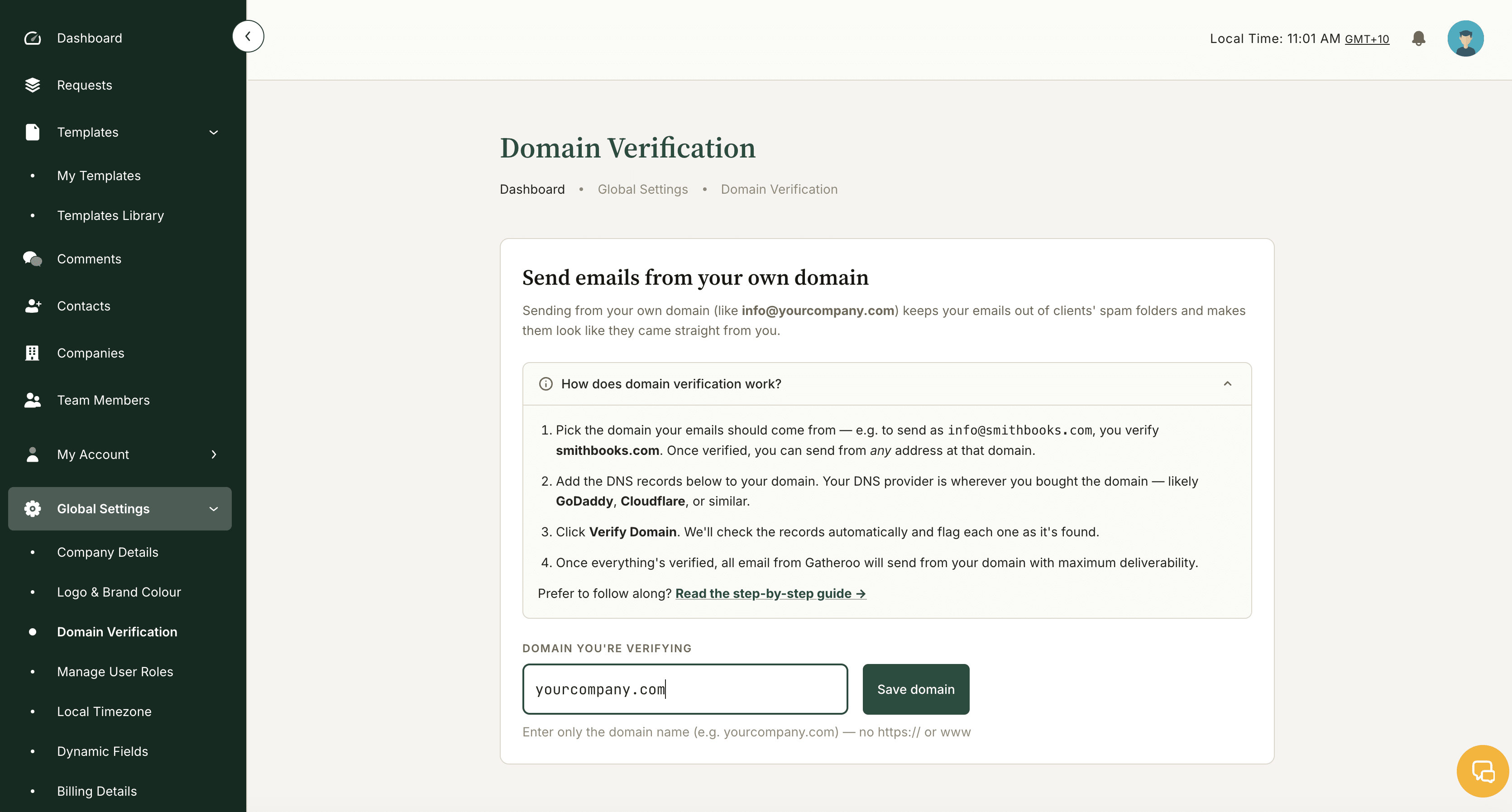1512x812 pixels.
Task: Click the Local Time 11:01 AM text
Action: point(1275,39)
